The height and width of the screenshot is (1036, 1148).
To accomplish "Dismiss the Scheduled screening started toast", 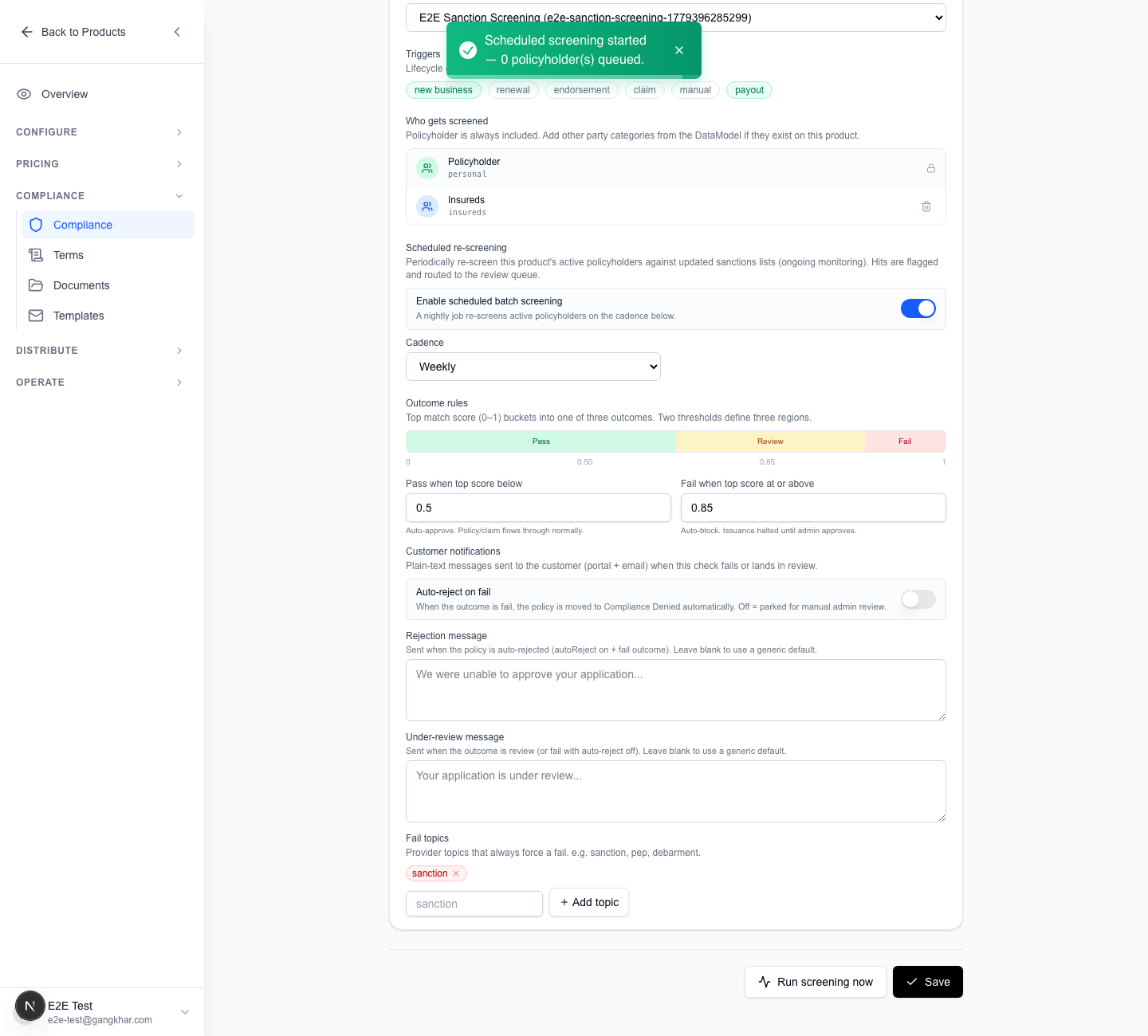I will [679, 50].
